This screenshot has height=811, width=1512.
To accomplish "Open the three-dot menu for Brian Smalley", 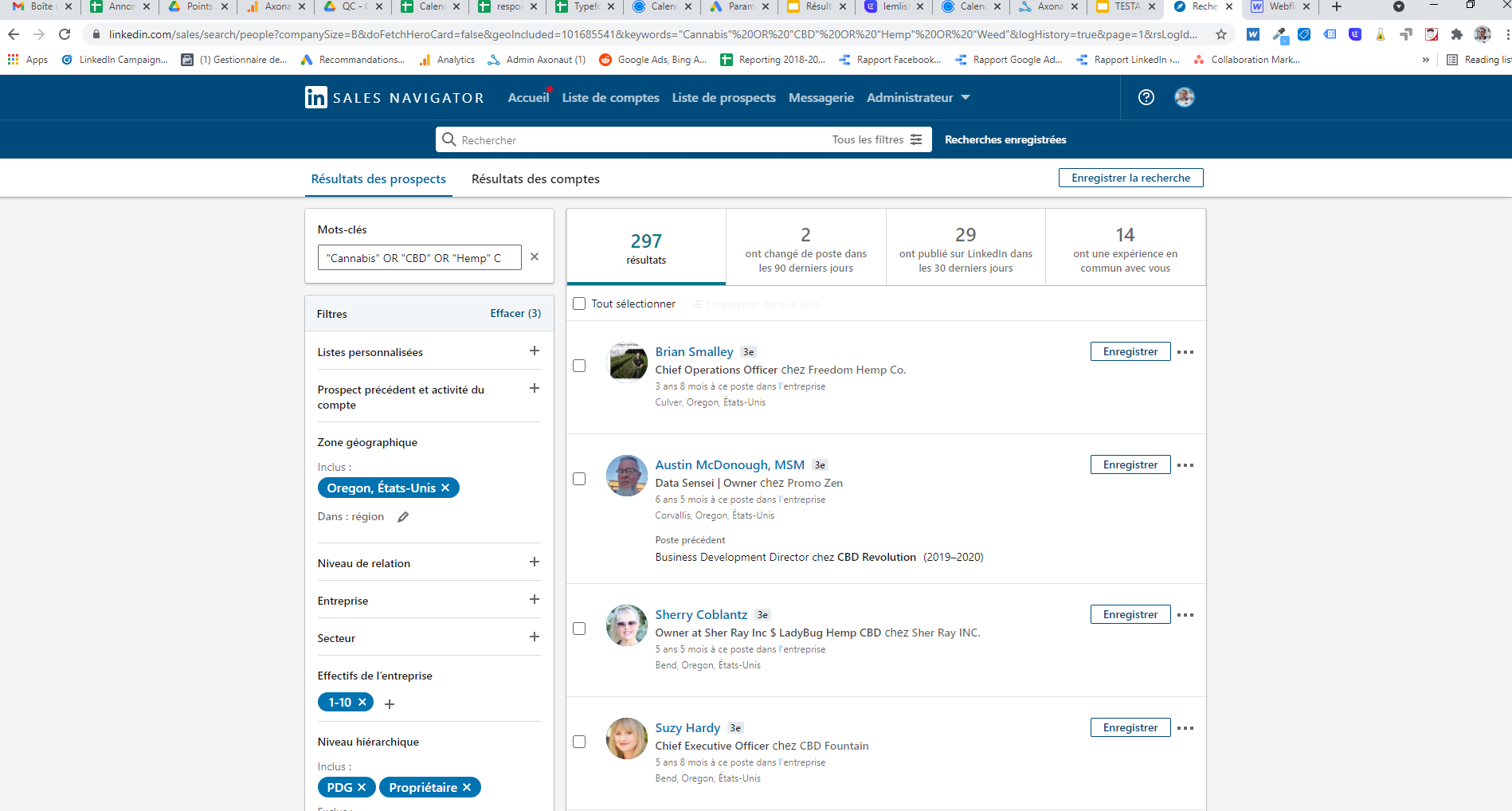I will (x=1185, y=352).
